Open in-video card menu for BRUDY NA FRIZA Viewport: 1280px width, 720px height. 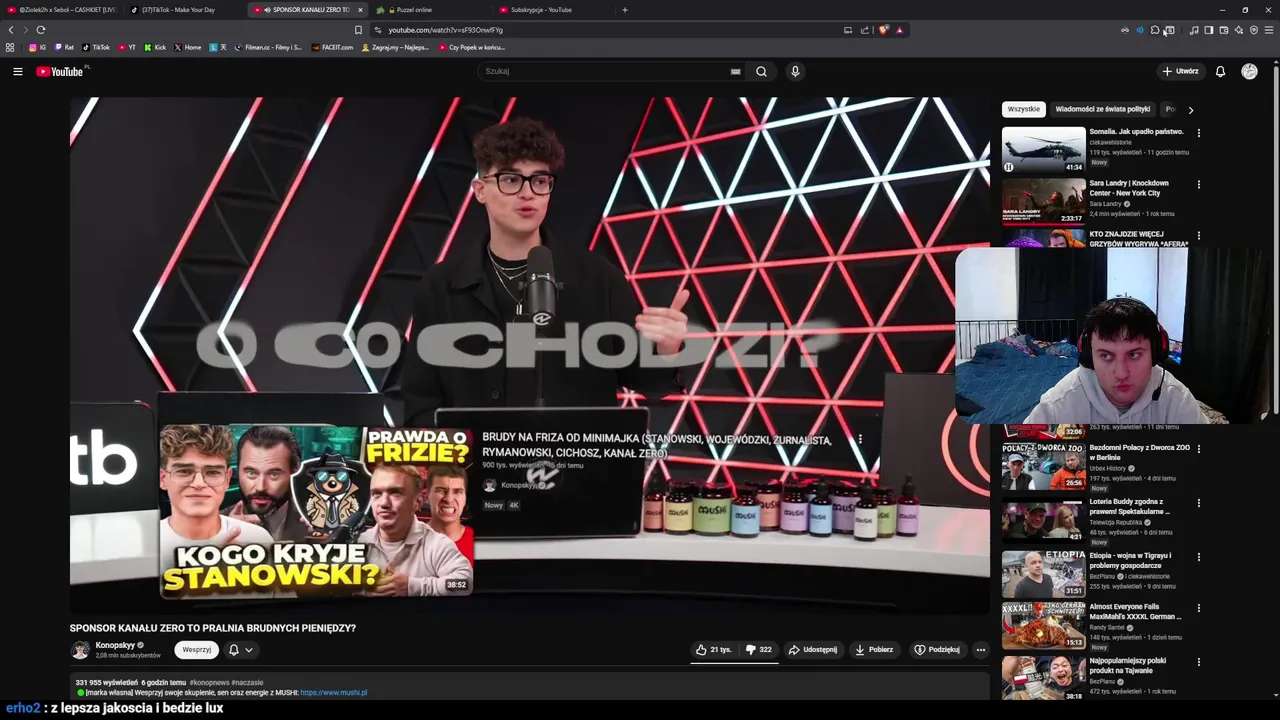coord(859,439)
